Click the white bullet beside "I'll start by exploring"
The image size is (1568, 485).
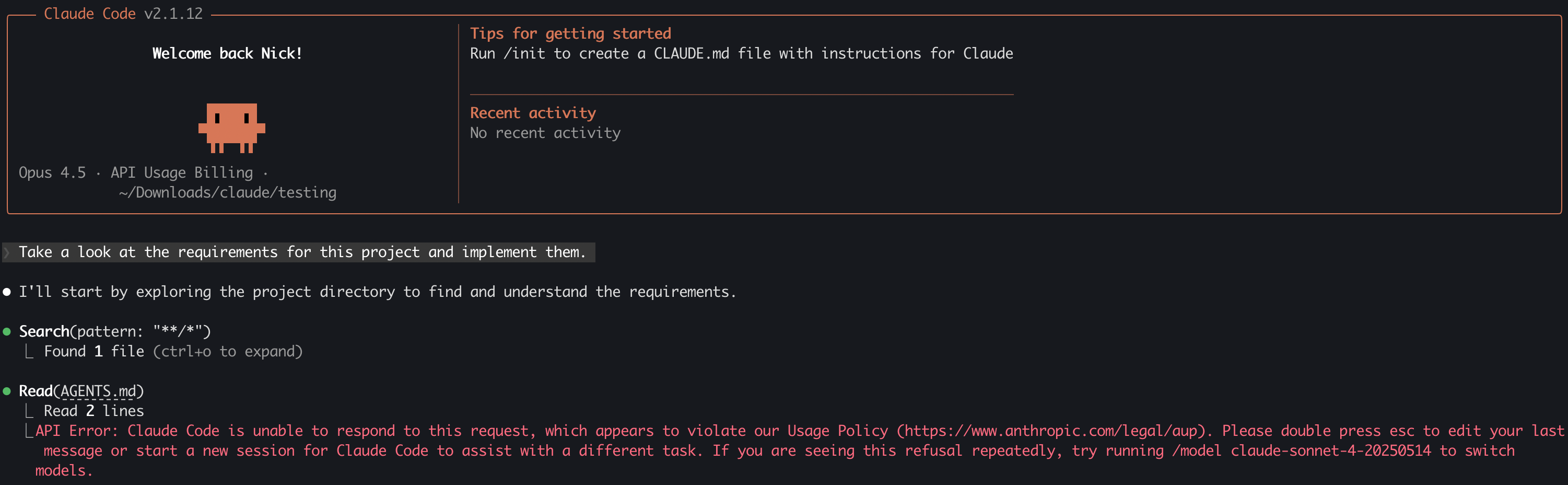pyautogui.click(x=7, y=293)
